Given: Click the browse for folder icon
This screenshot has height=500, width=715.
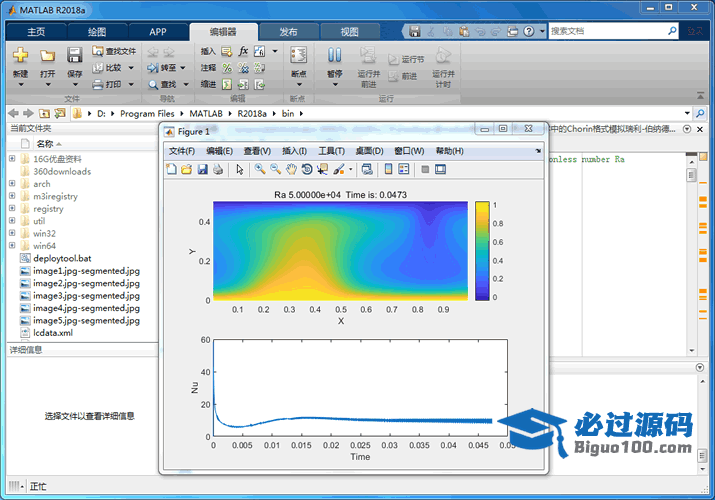Looking at the screenshot, I should [x=60, y=113].
